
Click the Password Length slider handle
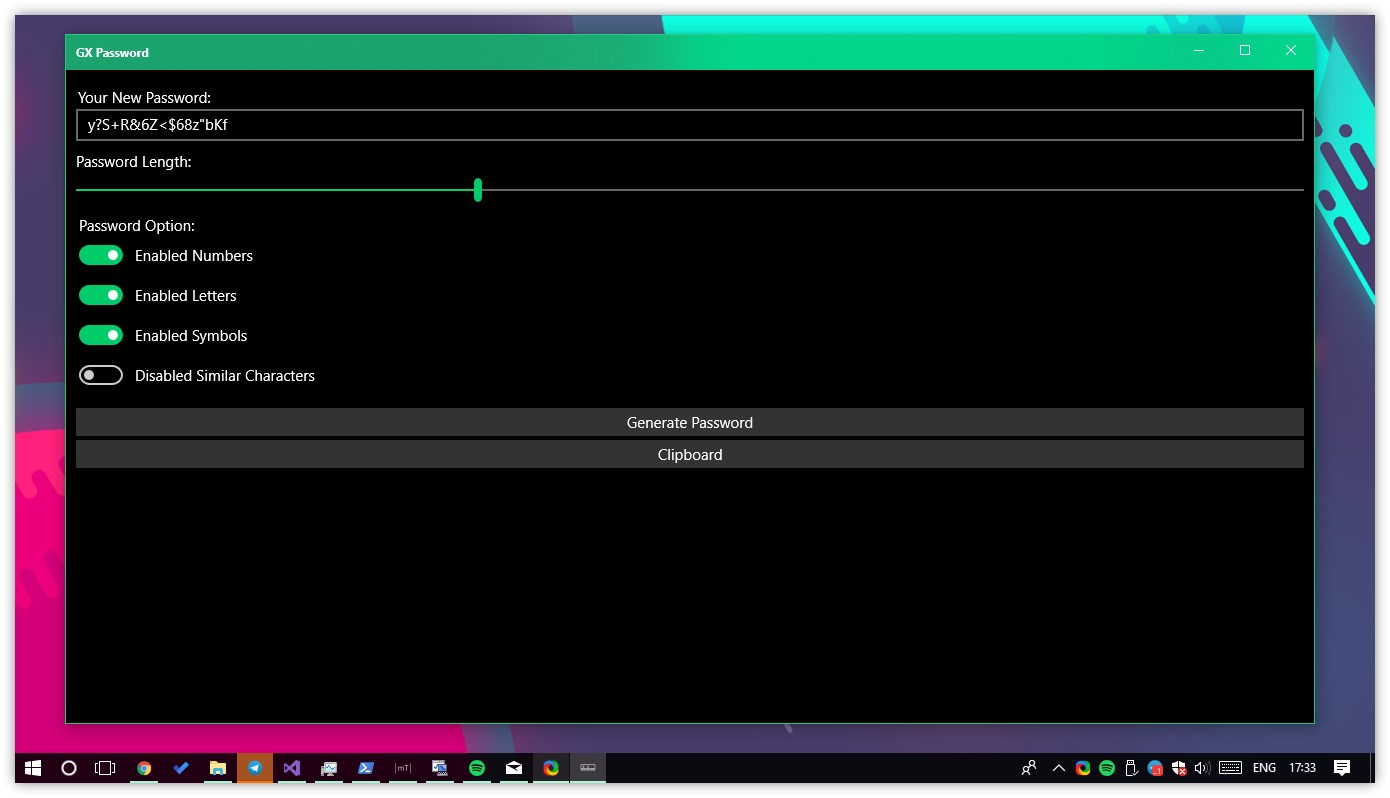478,190
